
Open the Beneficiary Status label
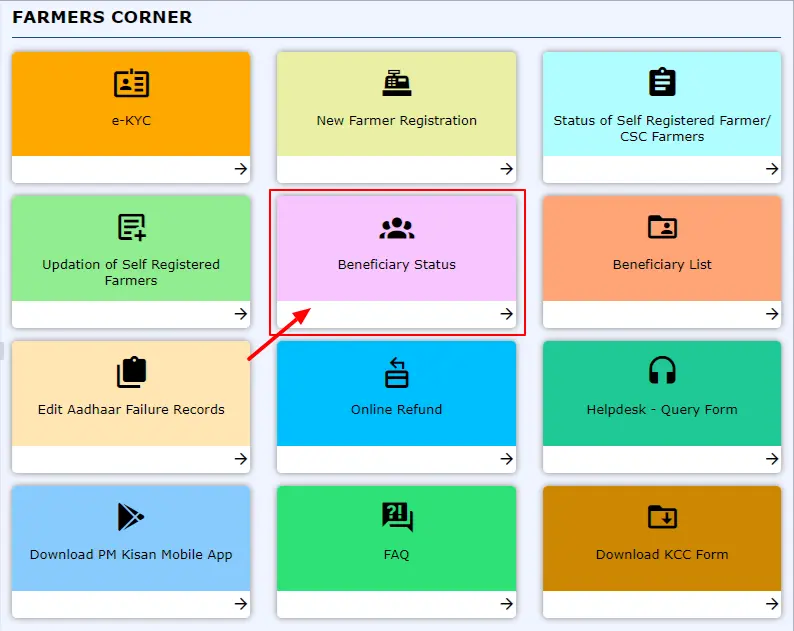pos(396,264)
